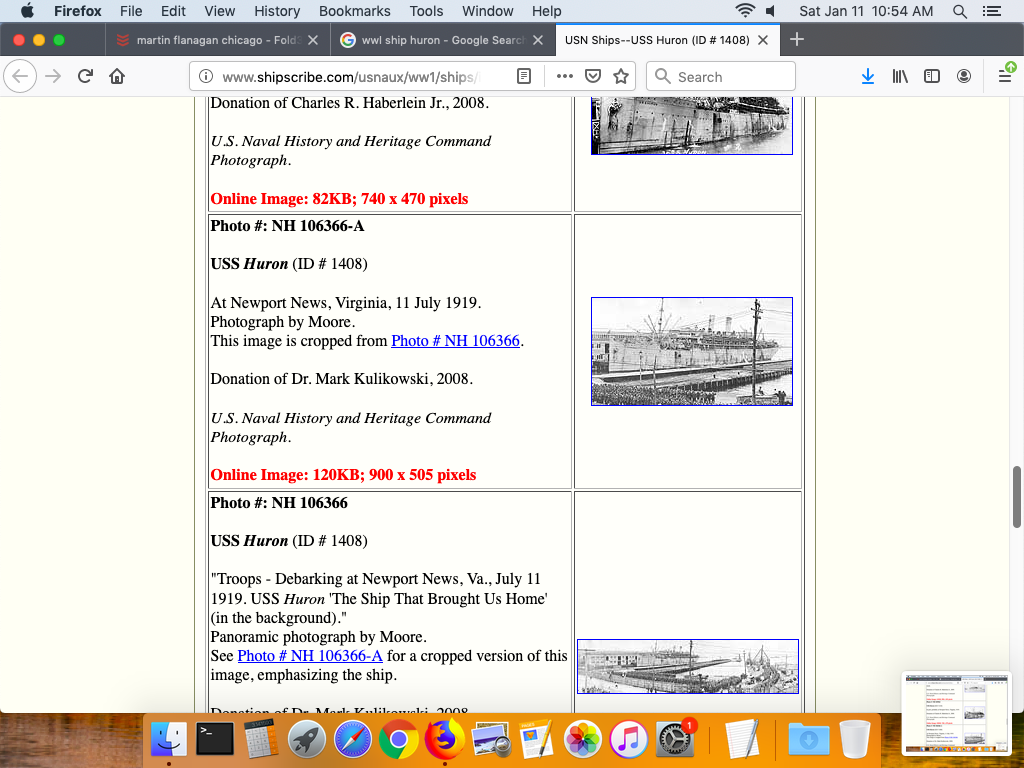Viewport: 1024px width, 768px height.
Task: Save page to Pocket
Action: 593,76
